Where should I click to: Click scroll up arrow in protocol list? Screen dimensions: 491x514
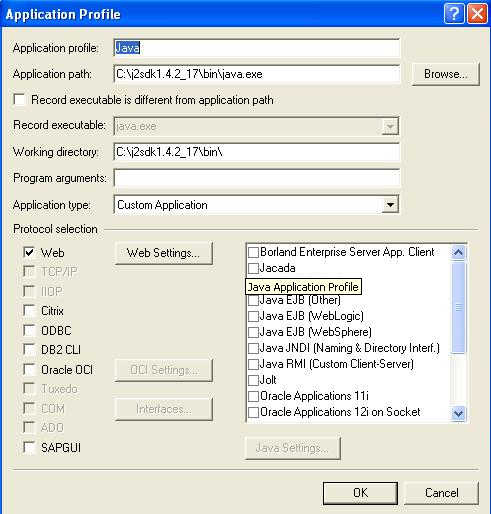458,252
